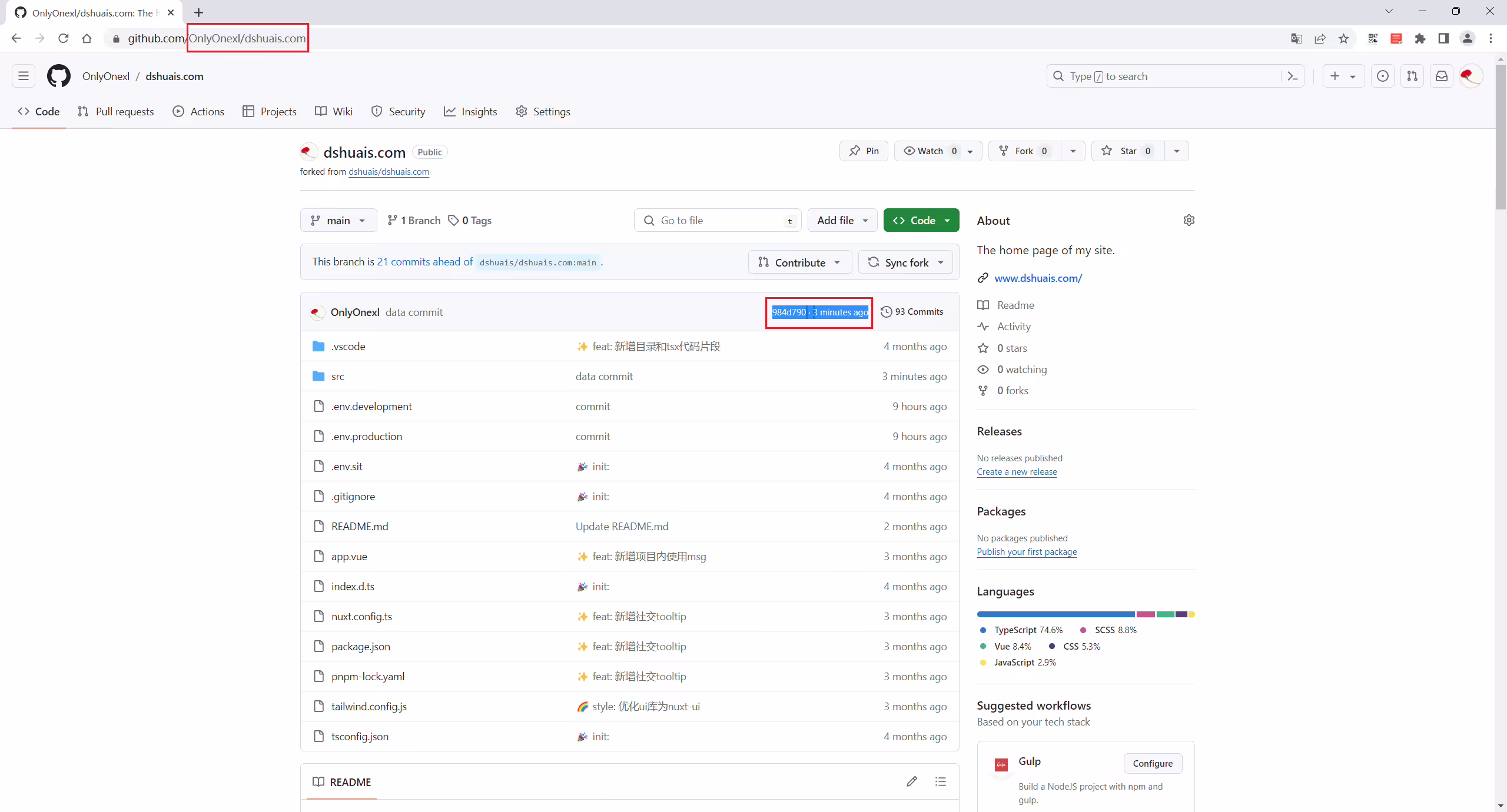1507x812 pixels.
Task: Open the Sync fork dropdown
Action: coord(905,262)
